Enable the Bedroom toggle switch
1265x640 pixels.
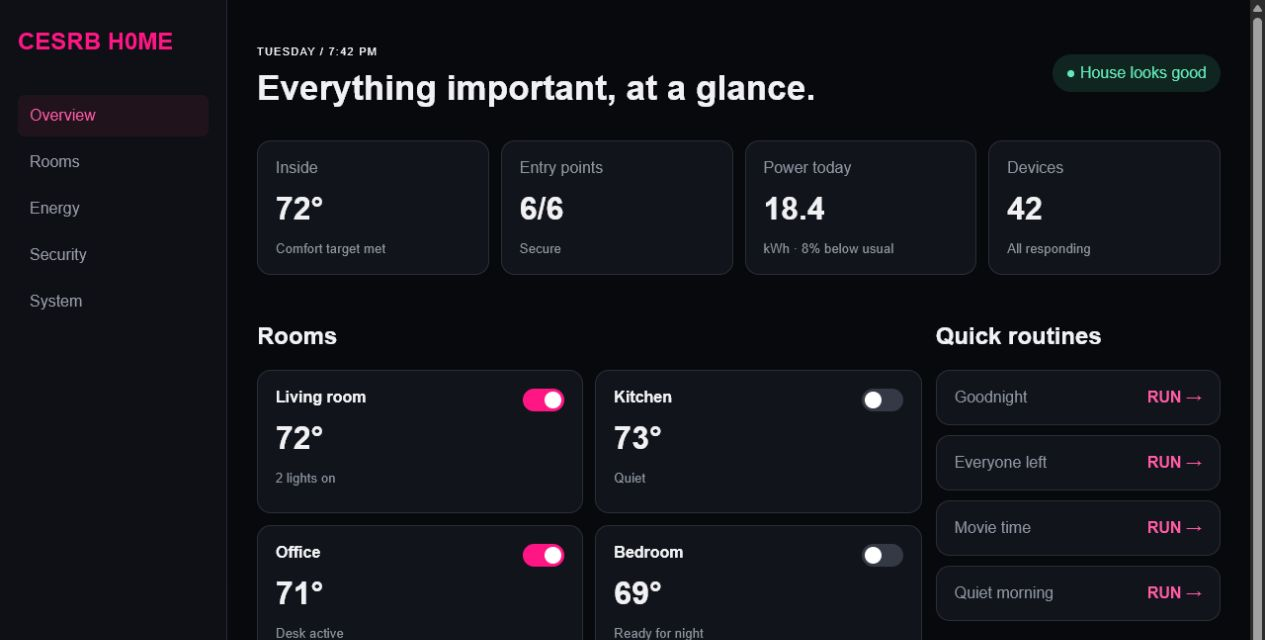[882, 555]
